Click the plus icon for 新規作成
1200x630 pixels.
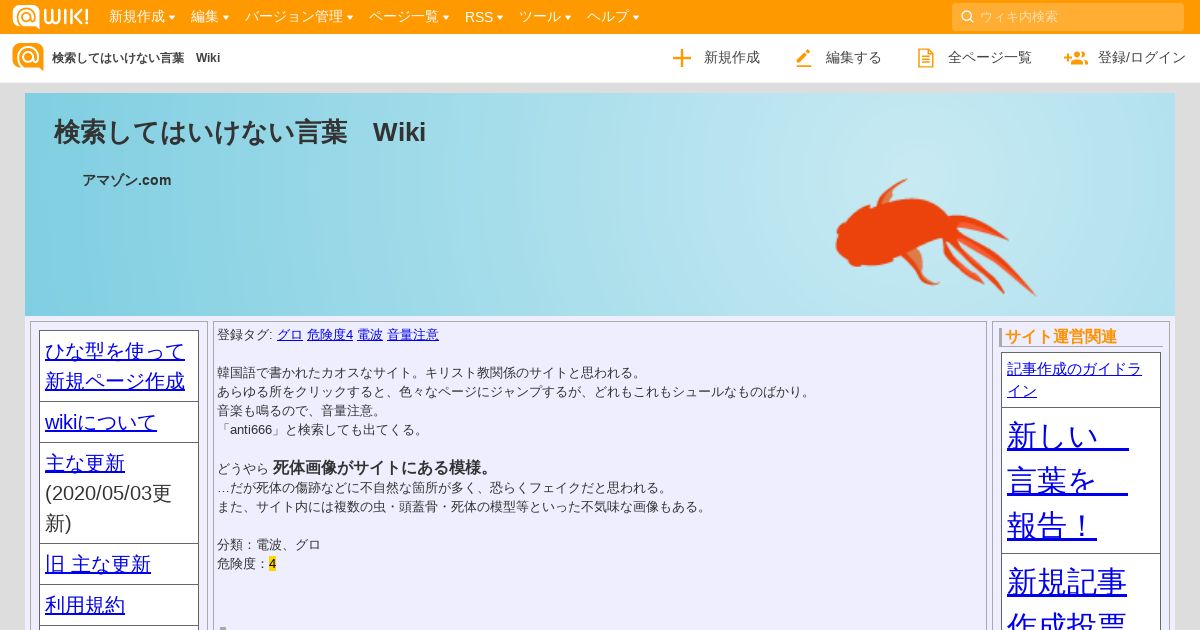point(682,58)
